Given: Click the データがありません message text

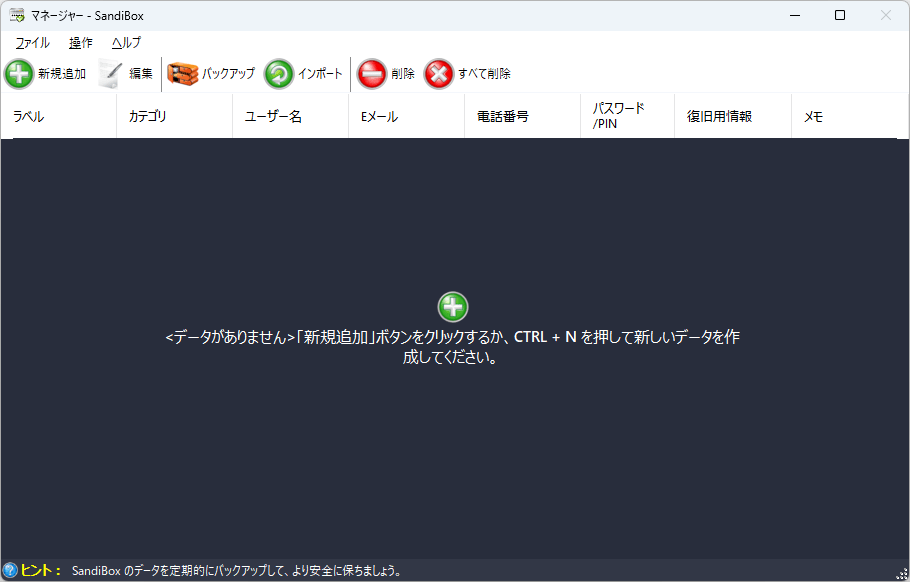Looking at the screenshot, I should coord(453,347).
